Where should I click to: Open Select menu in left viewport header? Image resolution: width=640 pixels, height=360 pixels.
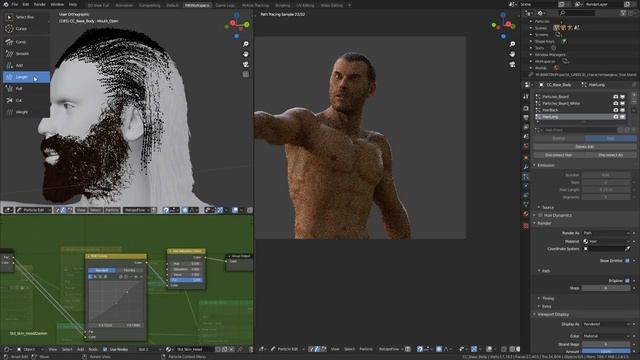click(x=96, y=210)
